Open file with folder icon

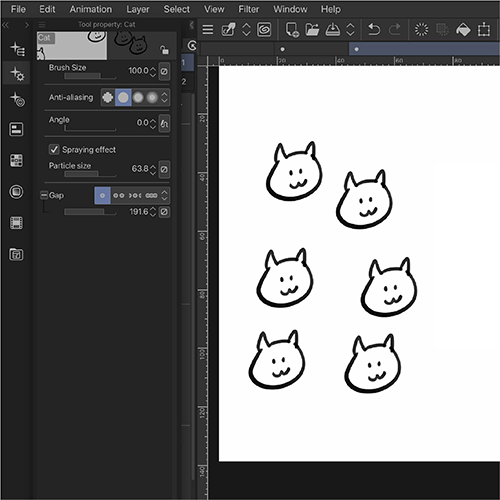click(x=312, y=30)
